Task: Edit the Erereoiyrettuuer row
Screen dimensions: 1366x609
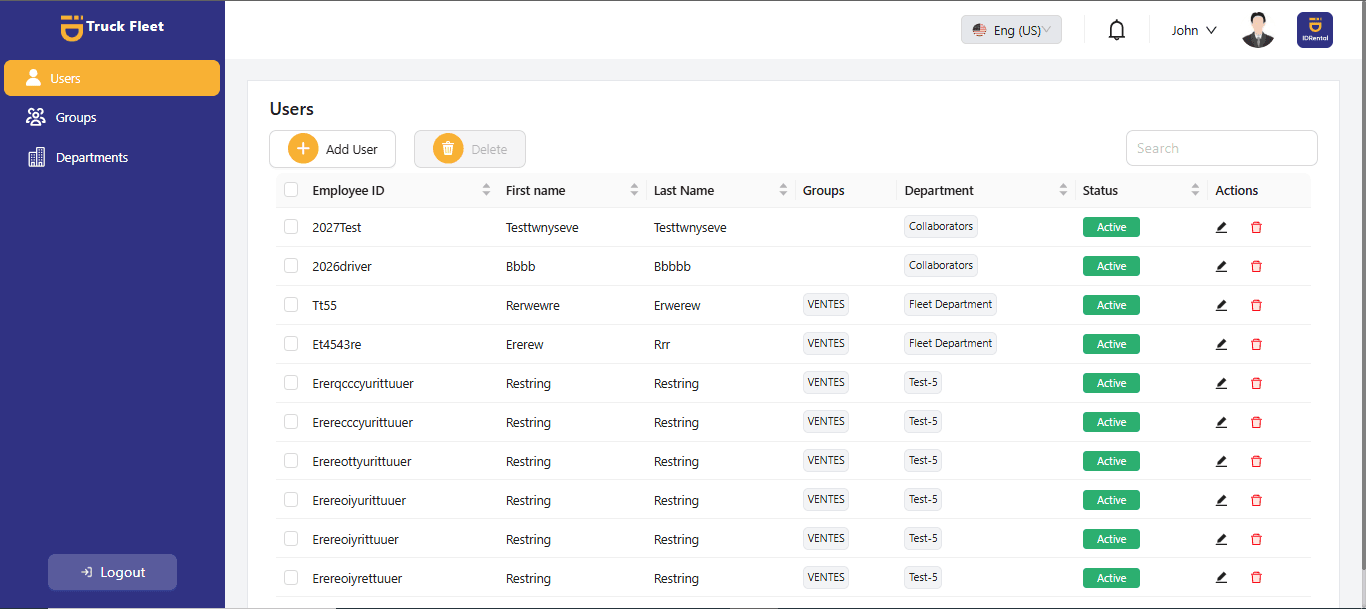Action: tap(1221, 578)
